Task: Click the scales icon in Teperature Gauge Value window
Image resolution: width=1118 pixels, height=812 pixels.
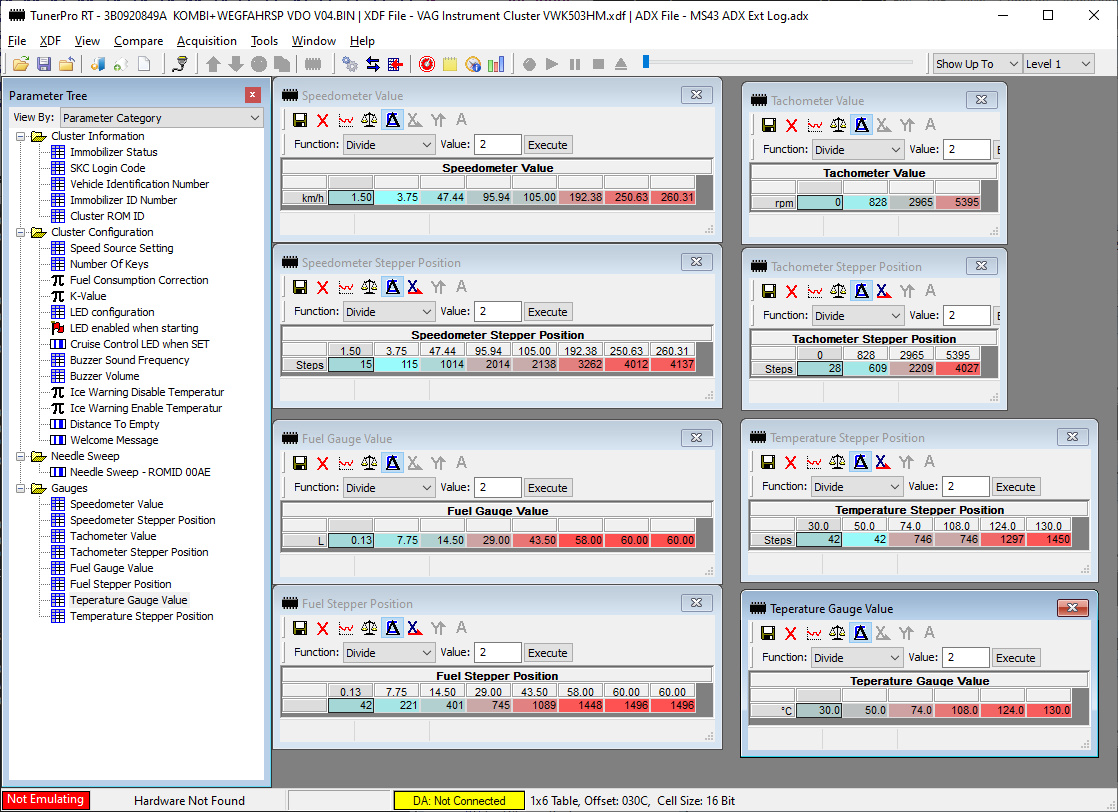Action: 837,633
